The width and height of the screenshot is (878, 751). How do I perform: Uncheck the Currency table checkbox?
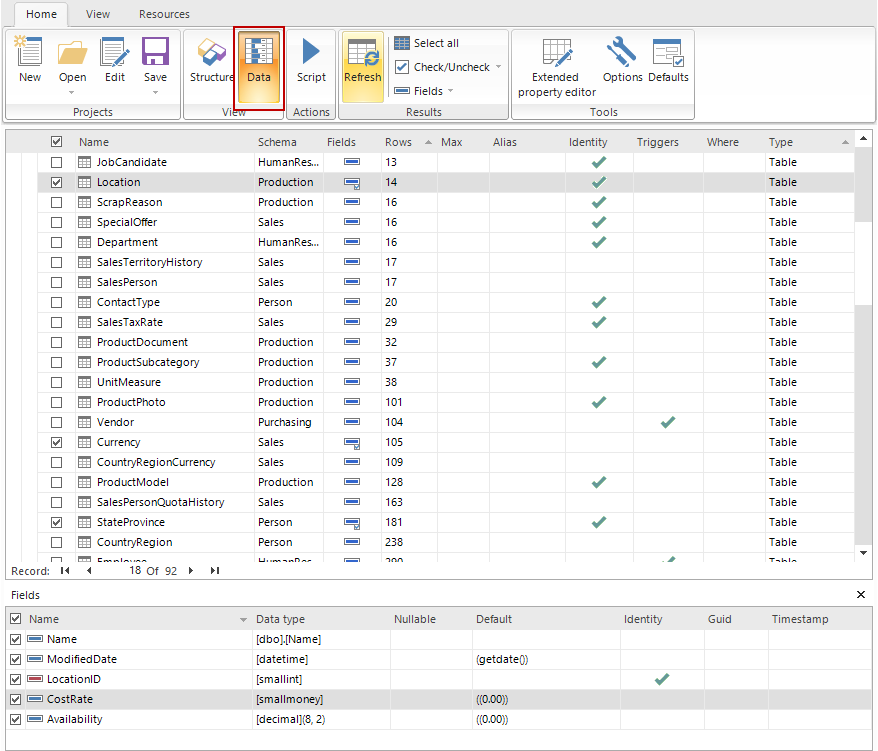[57, 442]
